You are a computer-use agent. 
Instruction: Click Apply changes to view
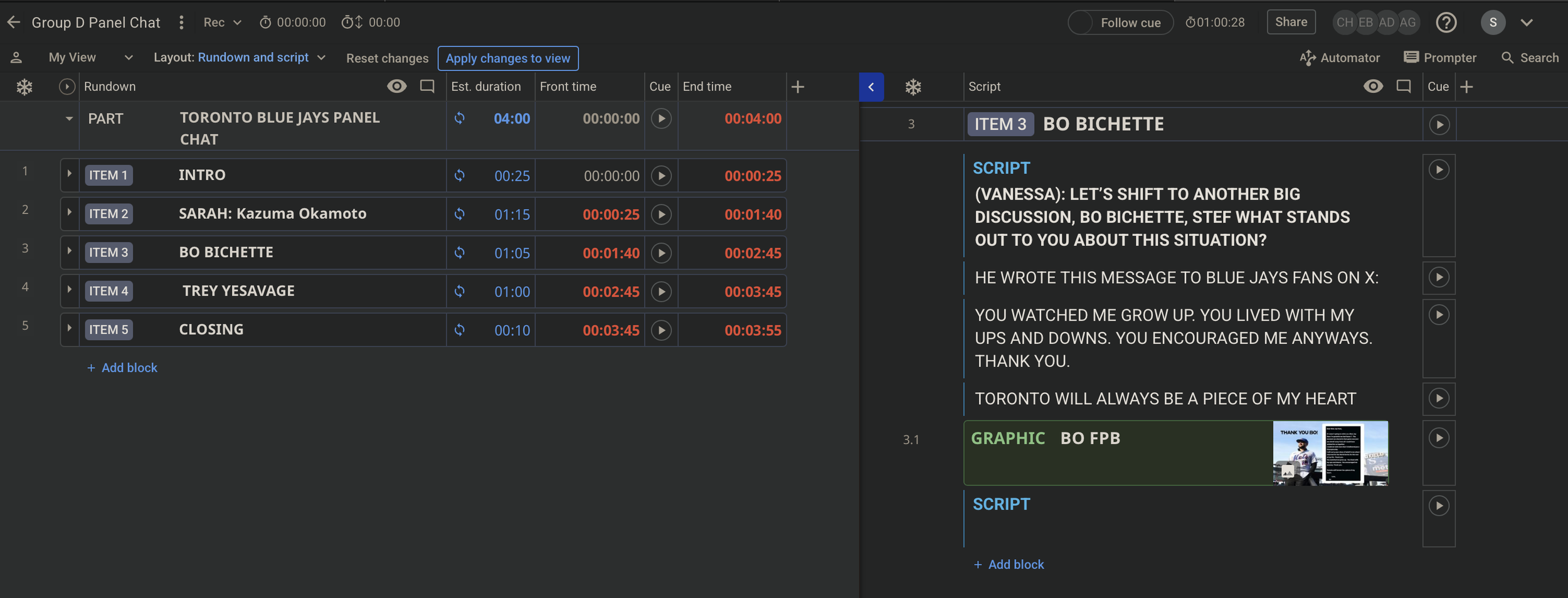[x=508, y=58]
